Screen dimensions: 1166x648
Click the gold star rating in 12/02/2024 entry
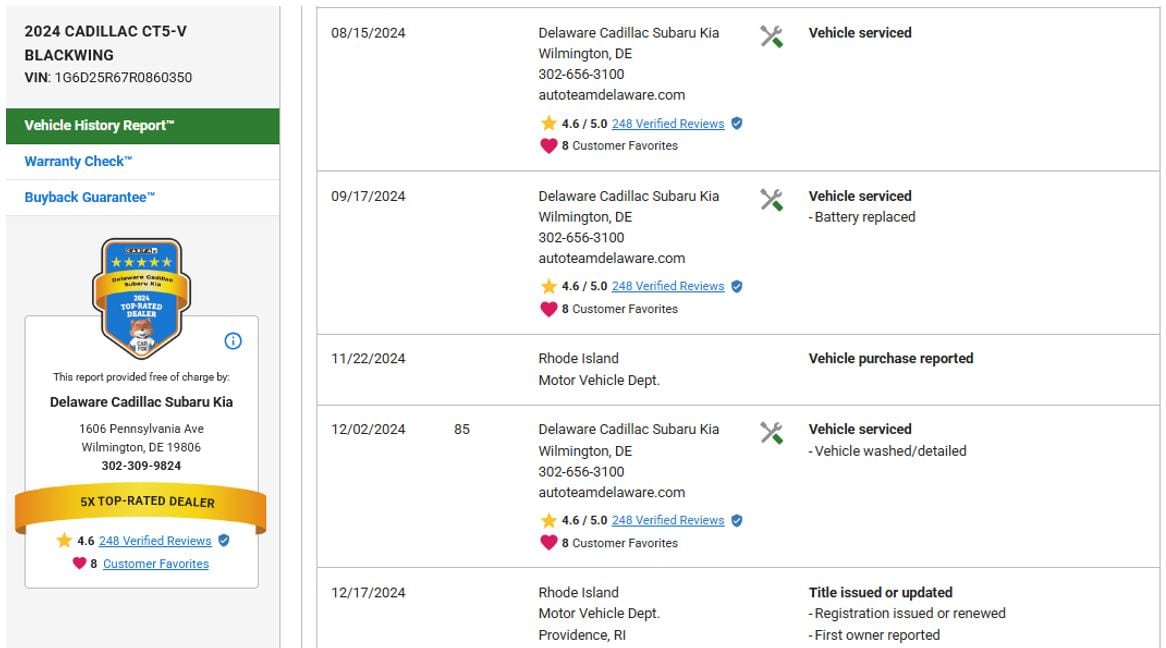point(548,520)
